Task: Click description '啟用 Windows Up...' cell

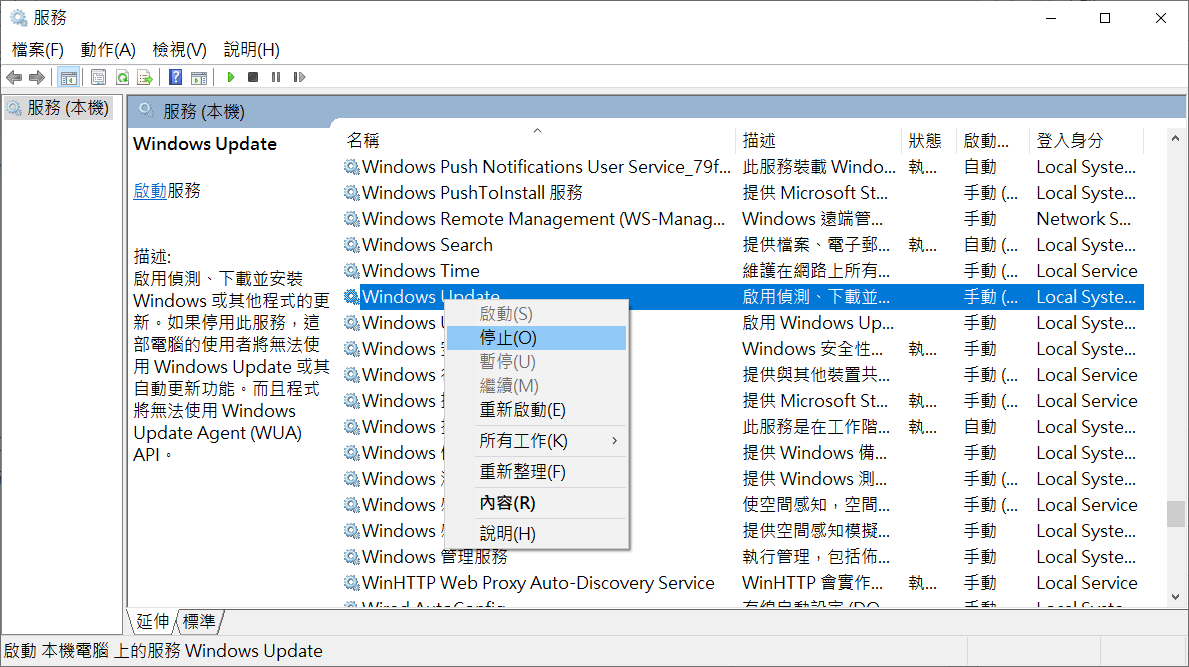Action: [818, 323]
